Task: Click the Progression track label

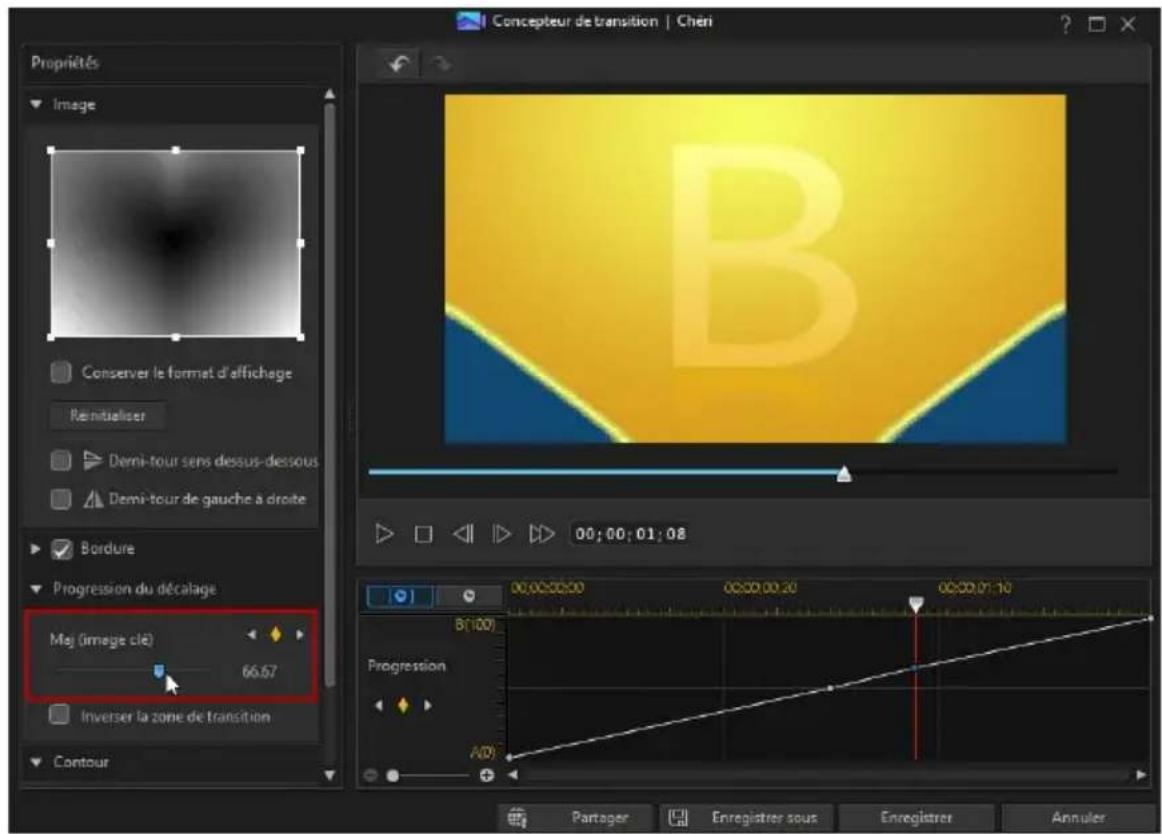Action: click(407, 666)
